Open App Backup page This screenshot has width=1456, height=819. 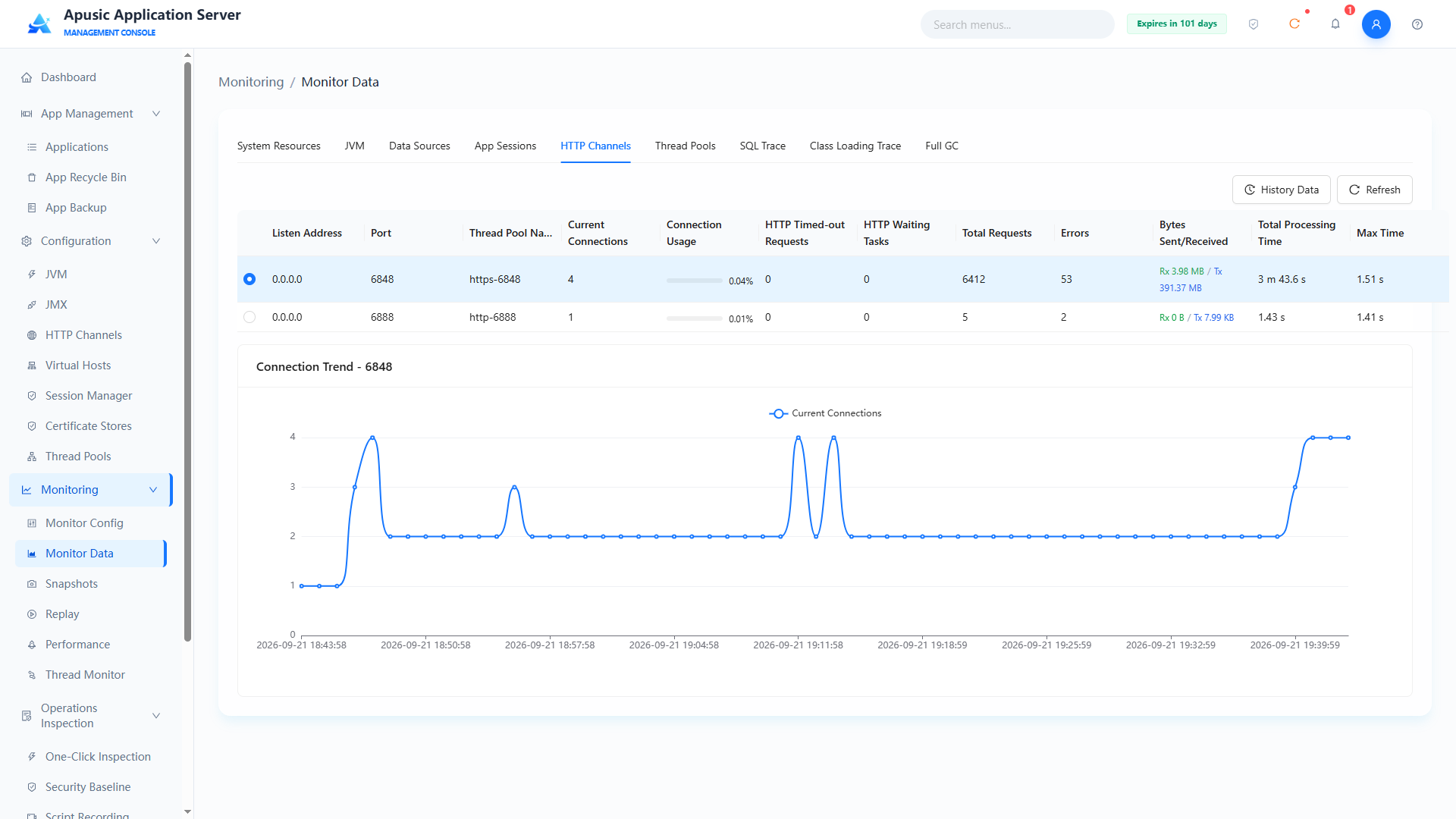[x=91, y=208]
